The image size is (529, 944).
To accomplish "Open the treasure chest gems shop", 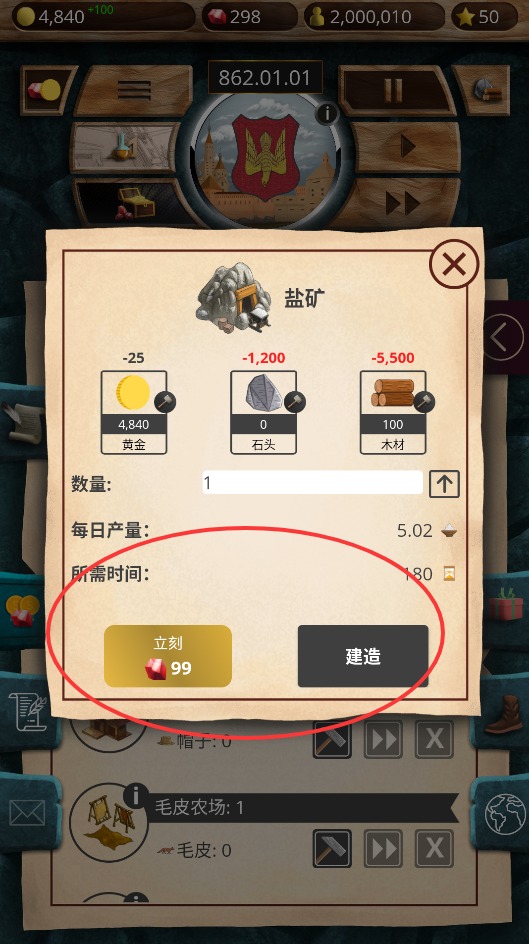I will (132, 203).
